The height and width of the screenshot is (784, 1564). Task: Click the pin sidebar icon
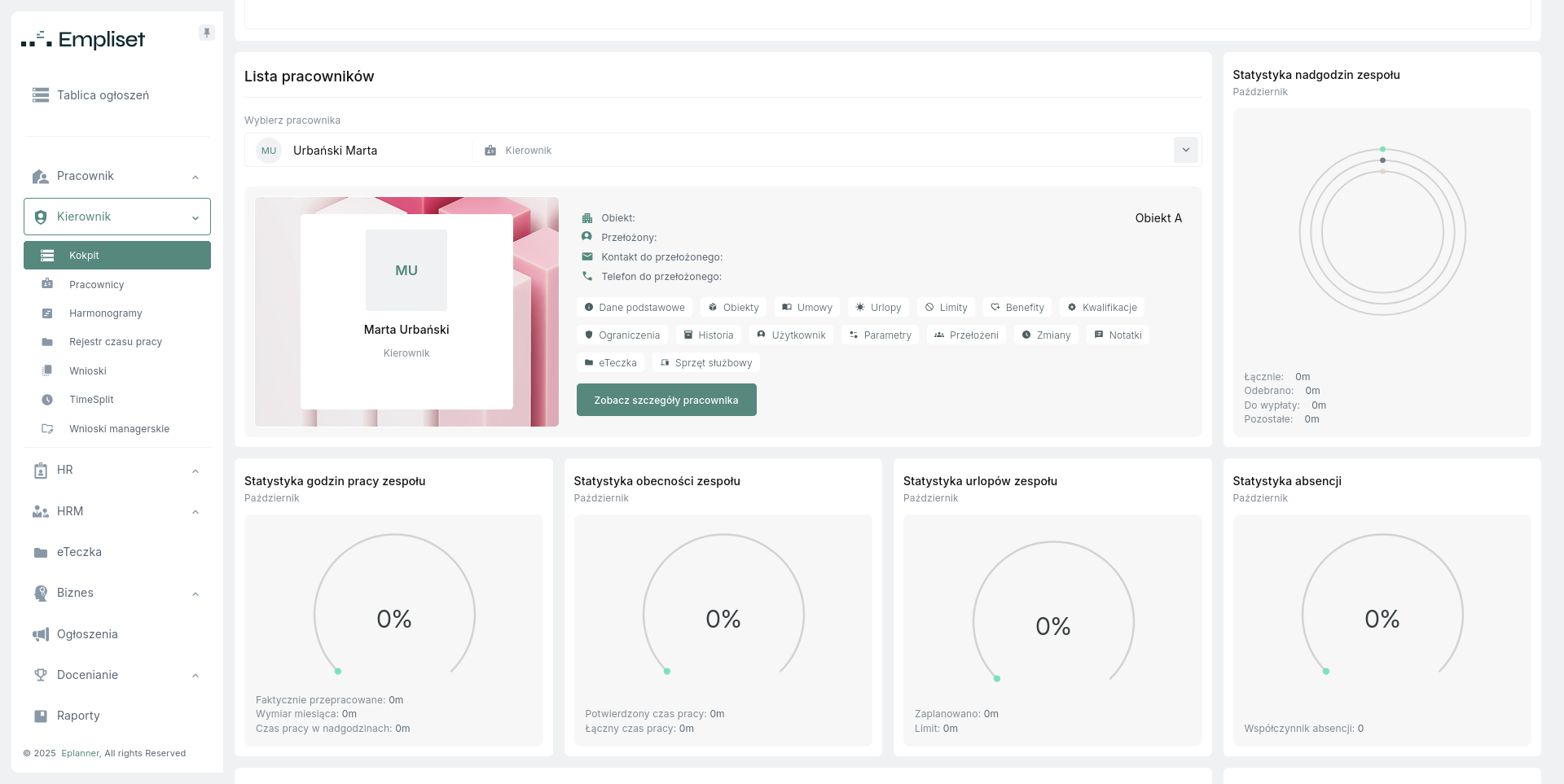[207, 33]
